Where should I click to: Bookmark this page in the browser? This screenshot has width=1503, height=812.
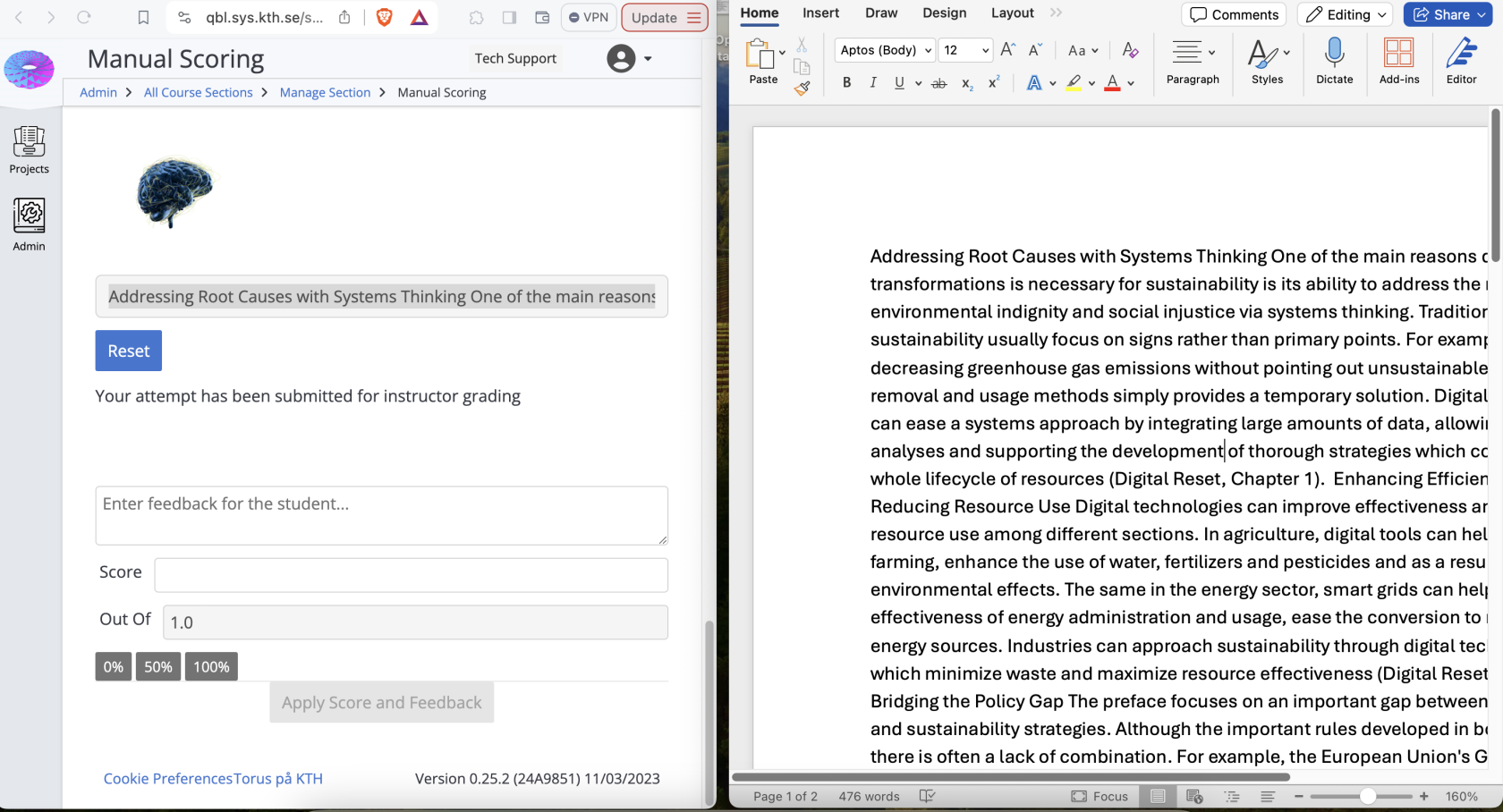coord(143,17)
